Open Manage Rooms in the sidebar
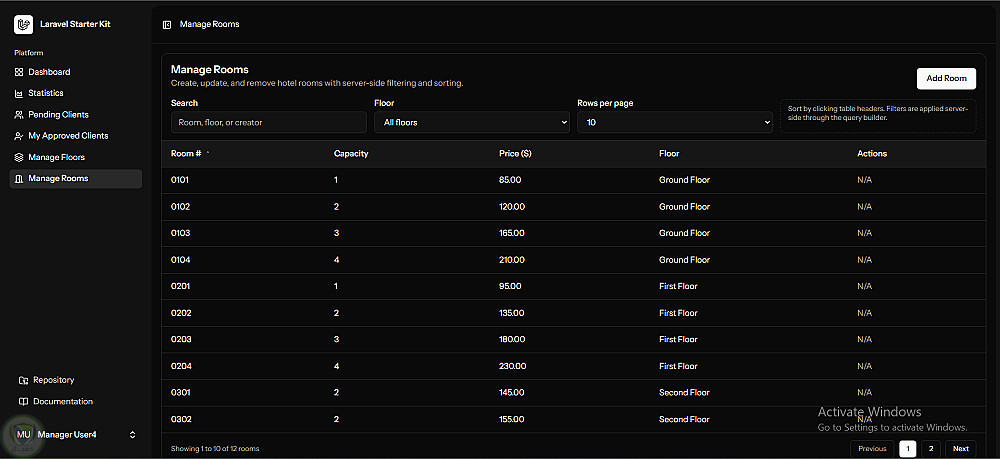The height and width of the screenshot is (459, 1000). pos(58,178)
